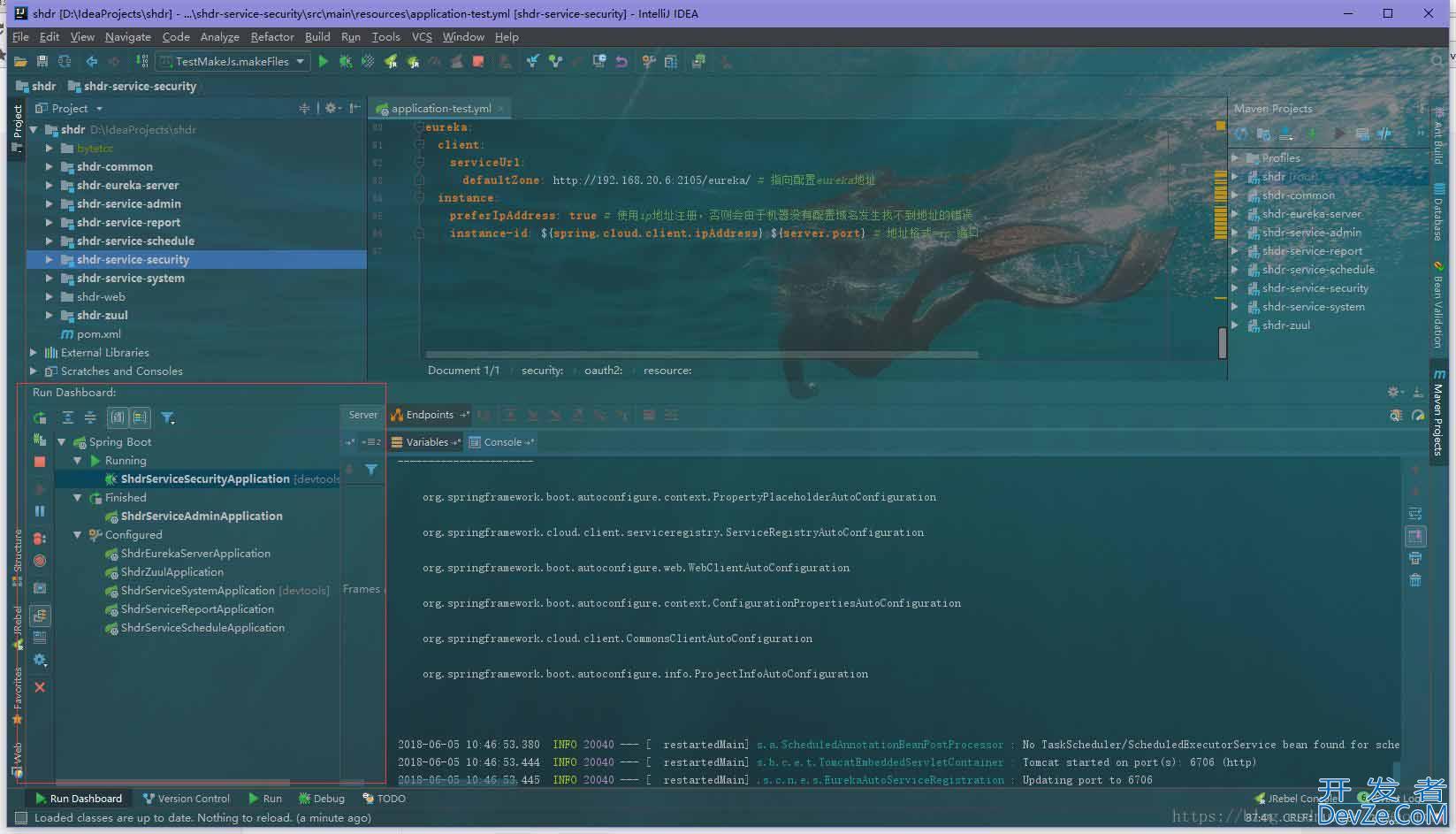
Task: Open Database side panel tab
Action: point(1439,212)
